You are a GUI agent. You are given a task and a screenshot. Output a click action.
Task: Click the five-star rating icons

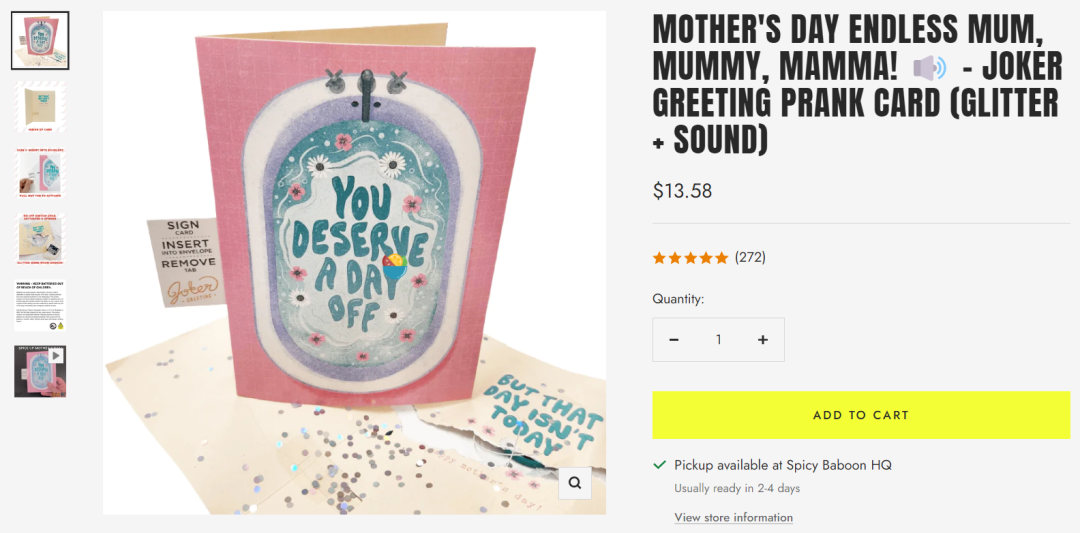click(x=690, y=258)
